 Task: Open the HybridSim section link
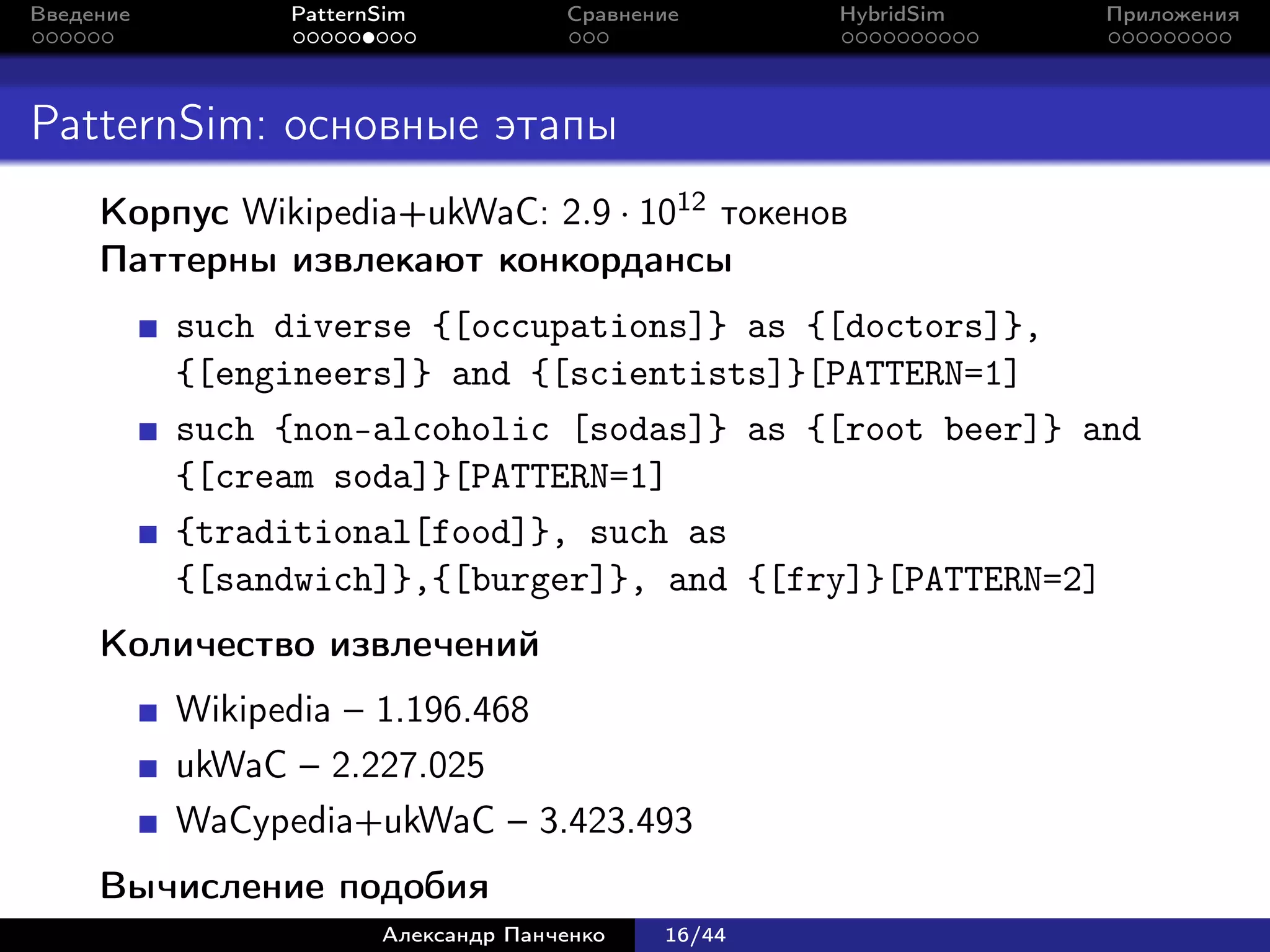(892, 14)
